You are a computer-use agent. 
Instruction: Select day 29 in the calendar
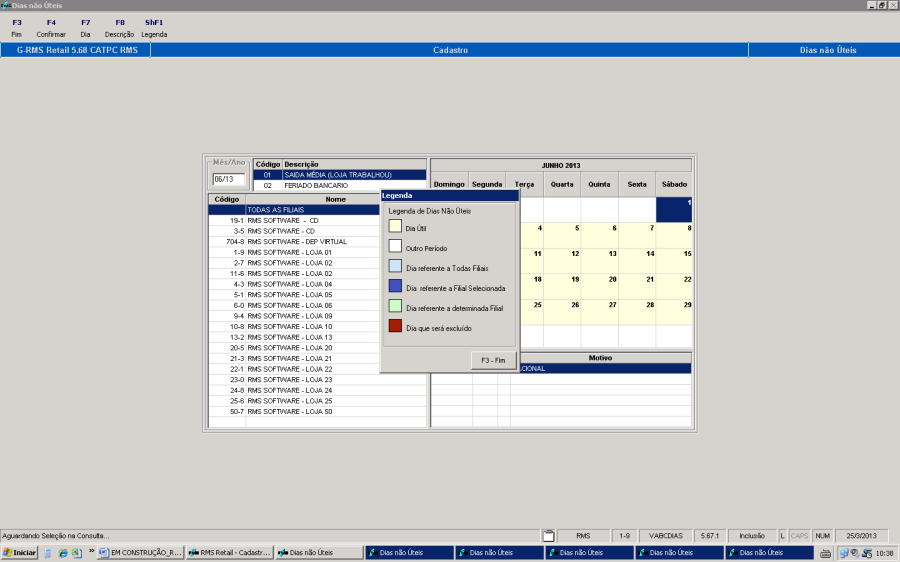click(674, 312)
